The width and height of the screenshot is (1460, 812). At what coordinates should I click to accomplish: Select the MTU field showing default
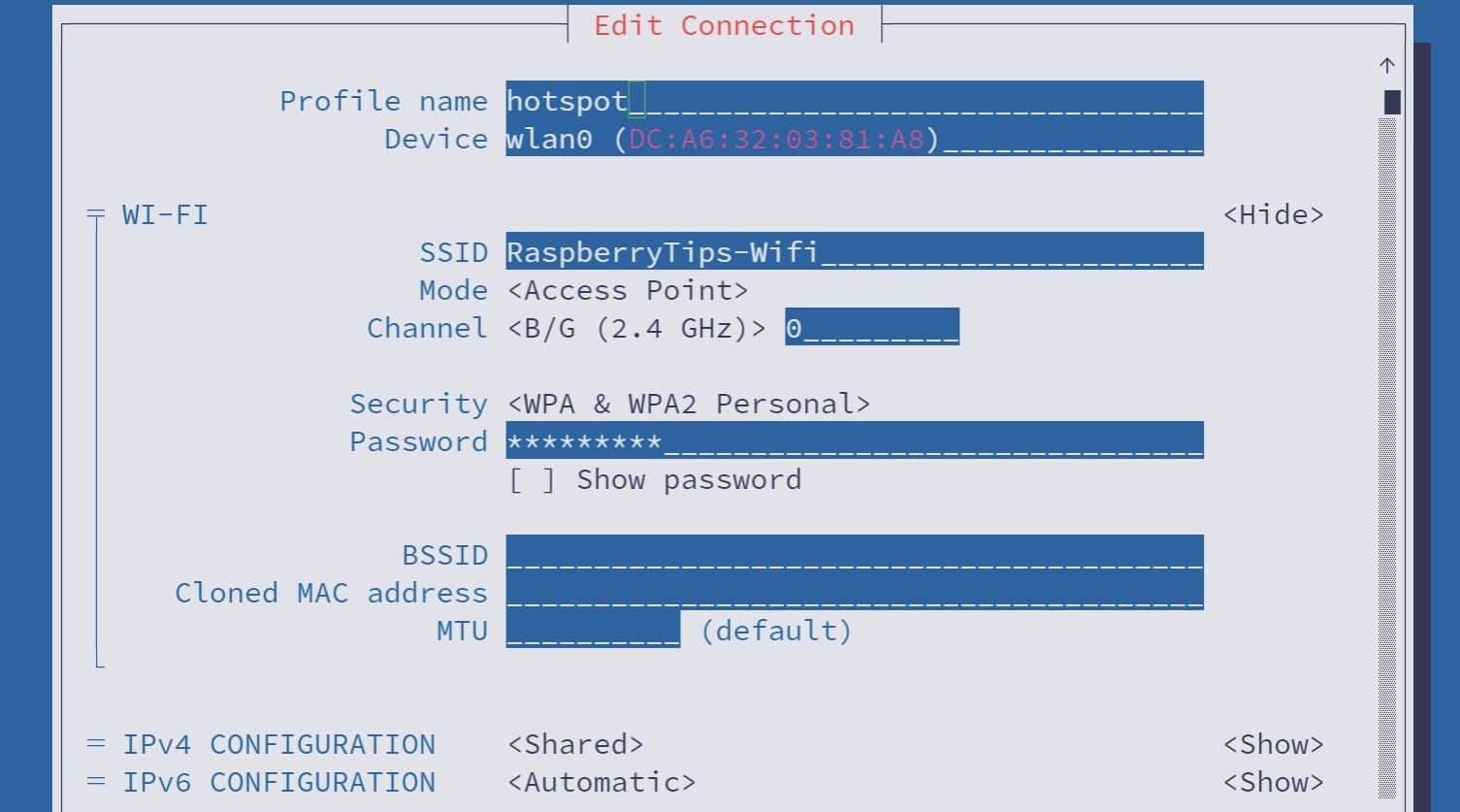click(x=592, y=631)
